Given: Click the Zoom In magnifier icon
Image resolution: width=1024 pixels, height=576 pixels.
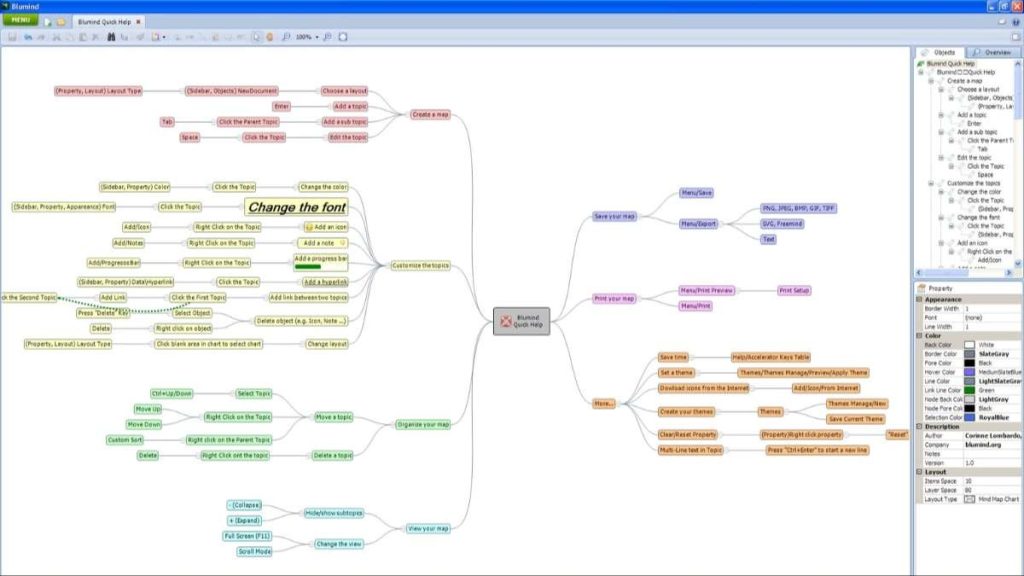Looking at the screenshot, I should click(328, 35).
